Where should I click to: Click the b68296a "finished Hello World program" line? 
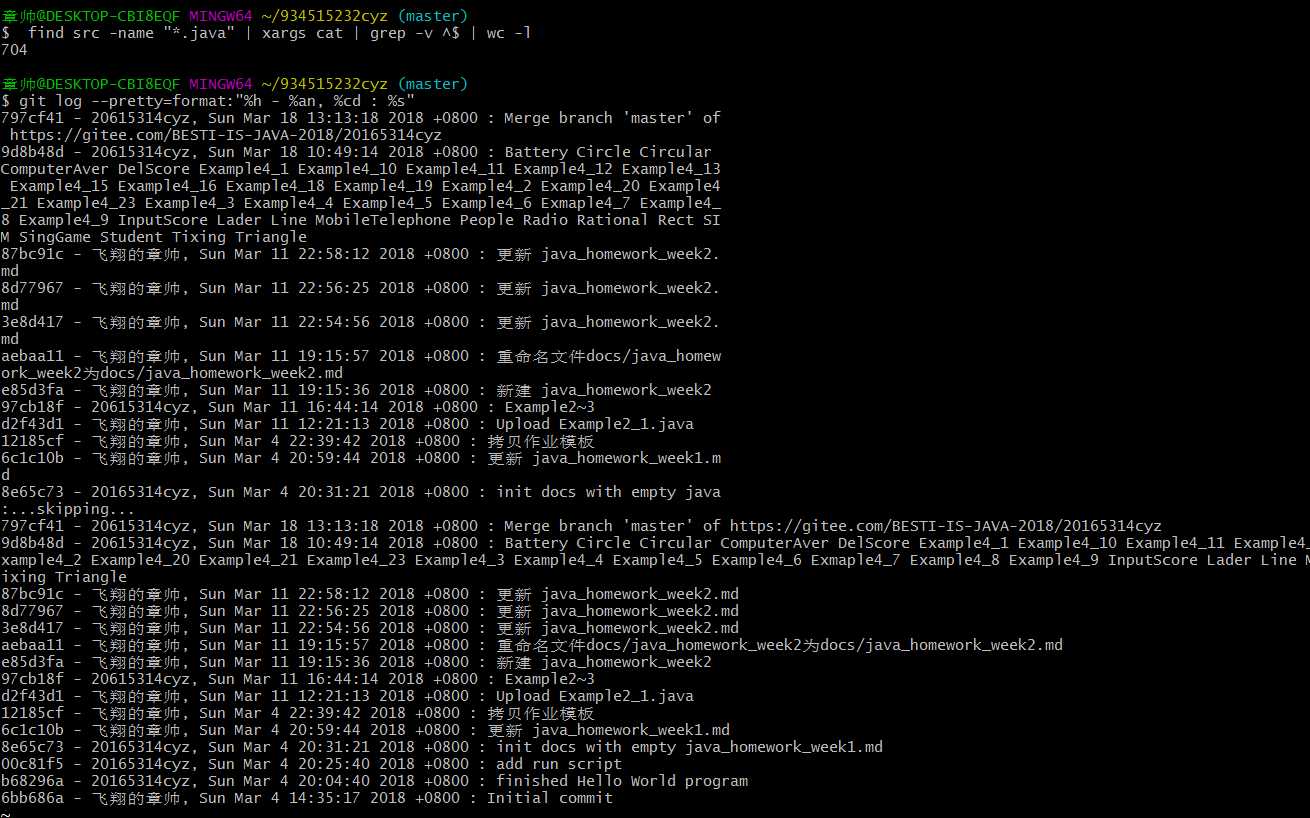click(x=374, y=781)
